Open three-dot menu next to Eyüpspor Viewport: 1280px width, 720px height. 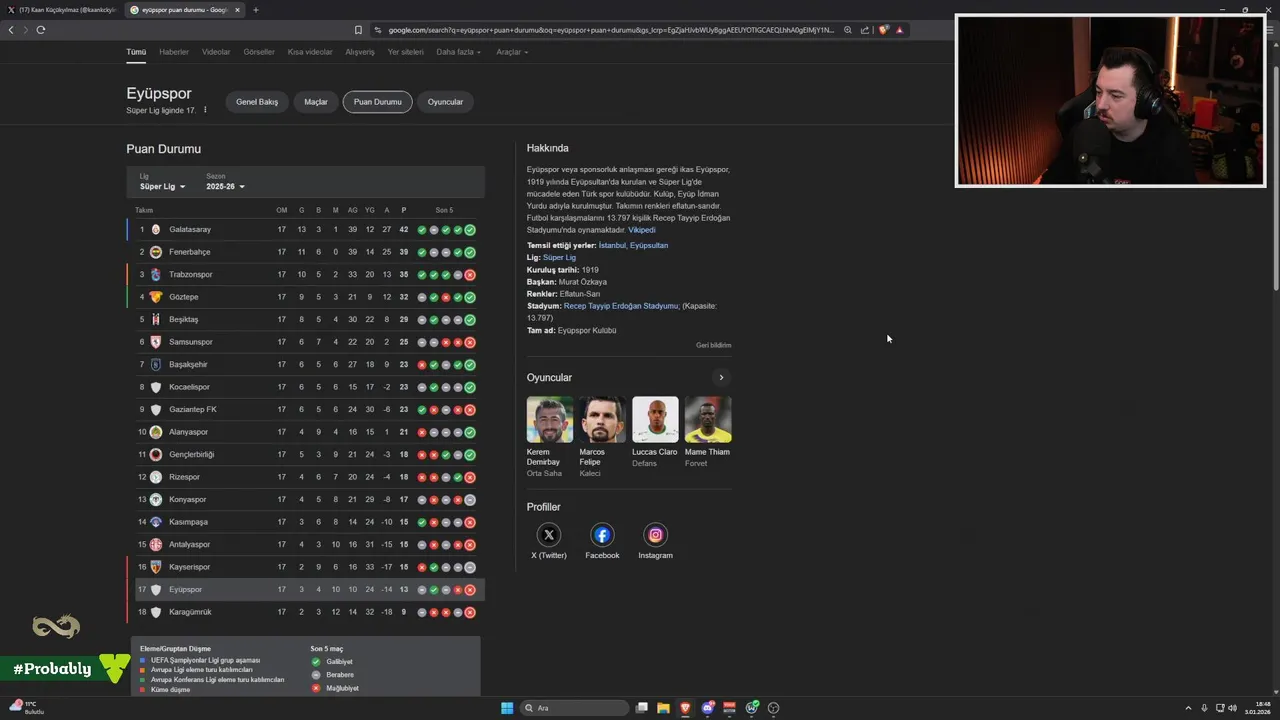(205, 110)
